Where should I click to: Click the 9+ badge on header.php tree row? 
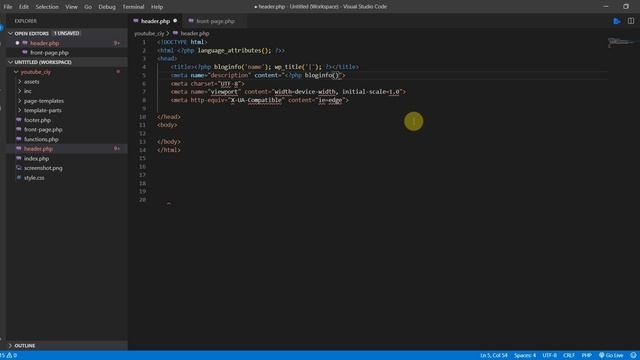pyautogui.click(x=117, y=149)
